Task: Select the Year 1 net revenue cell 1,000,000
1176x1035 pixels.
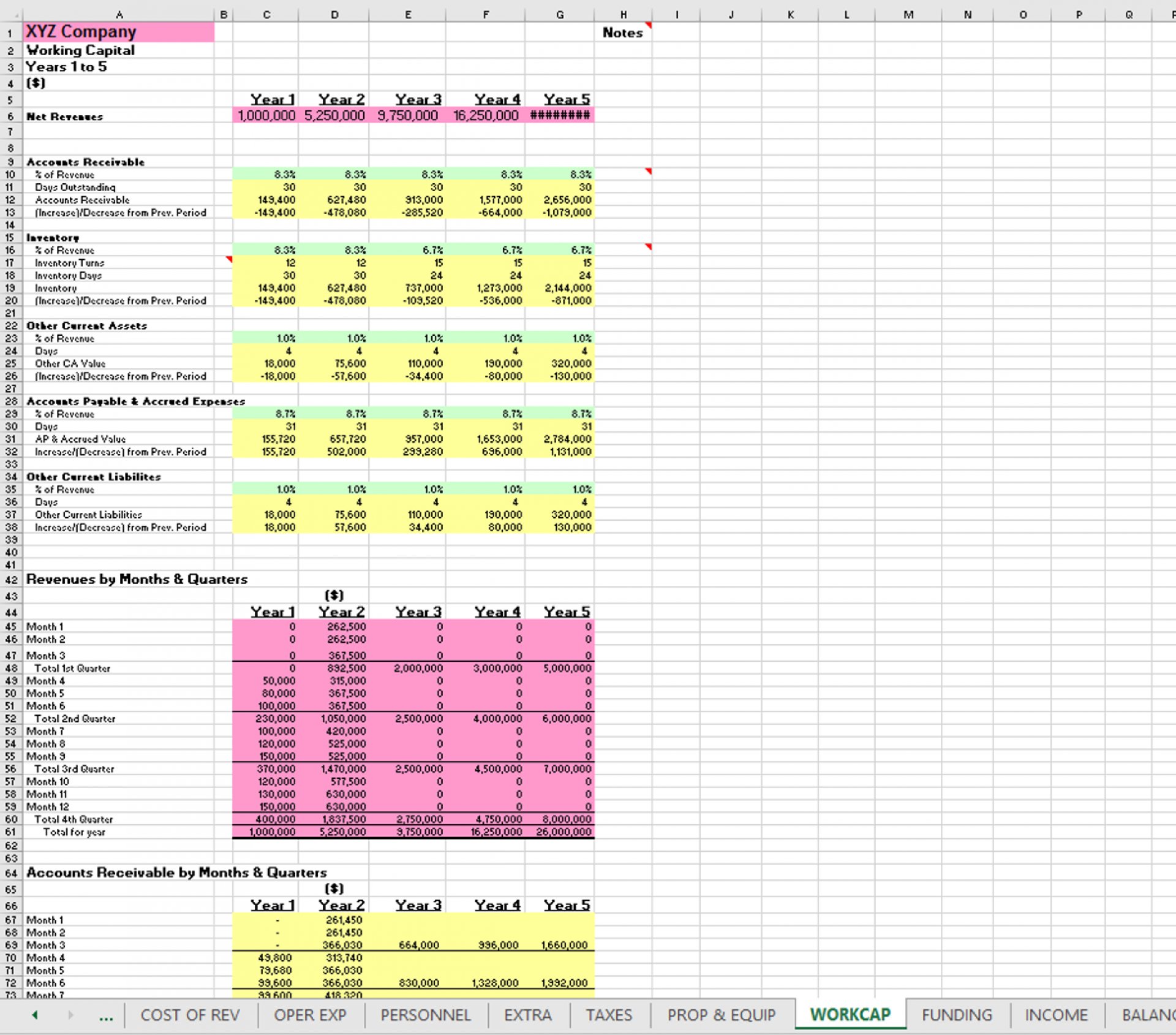Action: pos(266,115)
